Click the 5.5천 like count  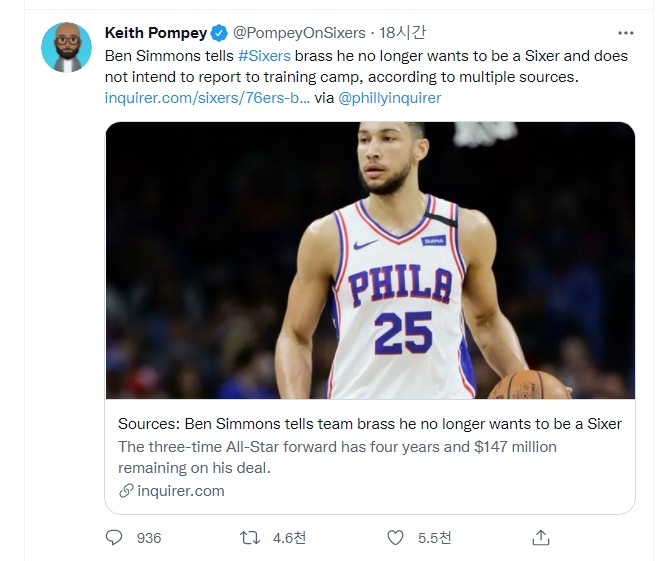(435, 538)
